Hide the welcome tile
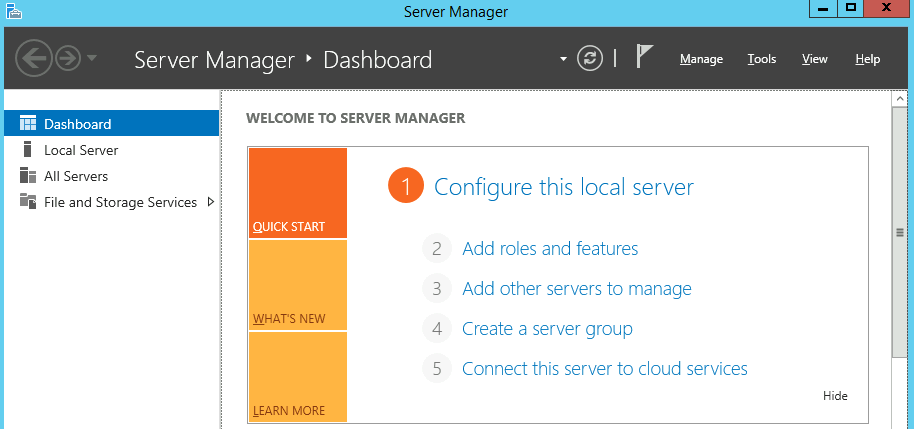 pyautogui.click(x=835, y=396)
